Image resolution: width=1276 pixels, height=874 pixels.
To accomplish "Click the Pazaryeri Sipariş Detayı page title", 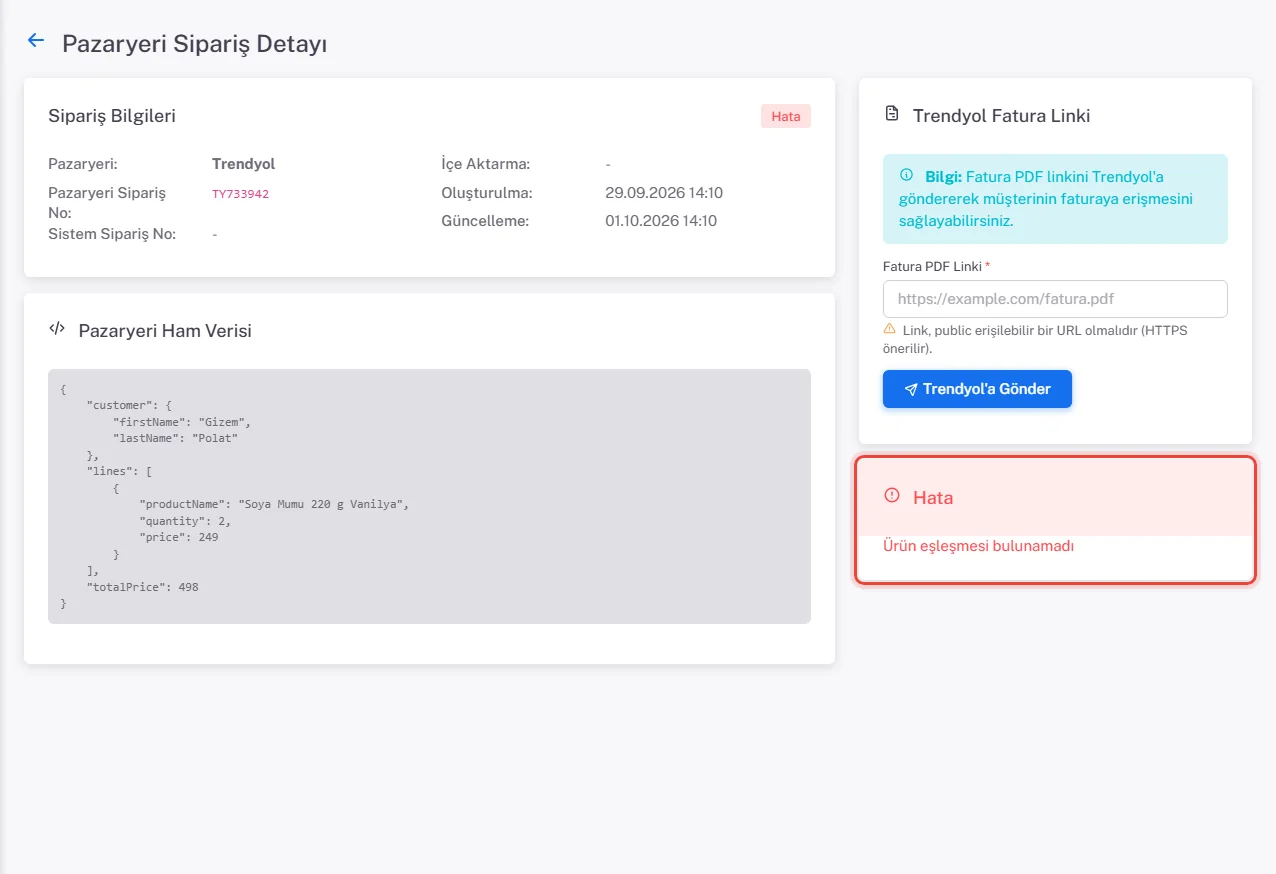I will 195,44.
